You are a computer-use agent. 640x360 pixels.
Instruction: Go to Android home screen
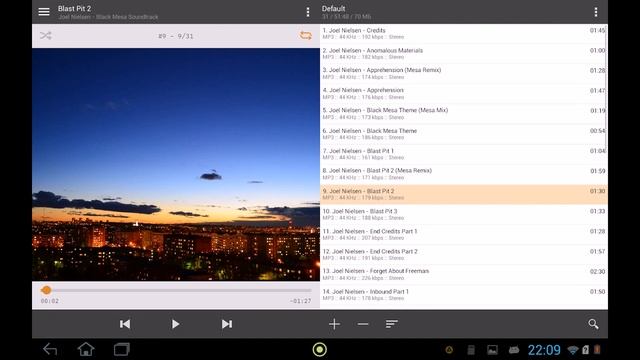[86, 349]
